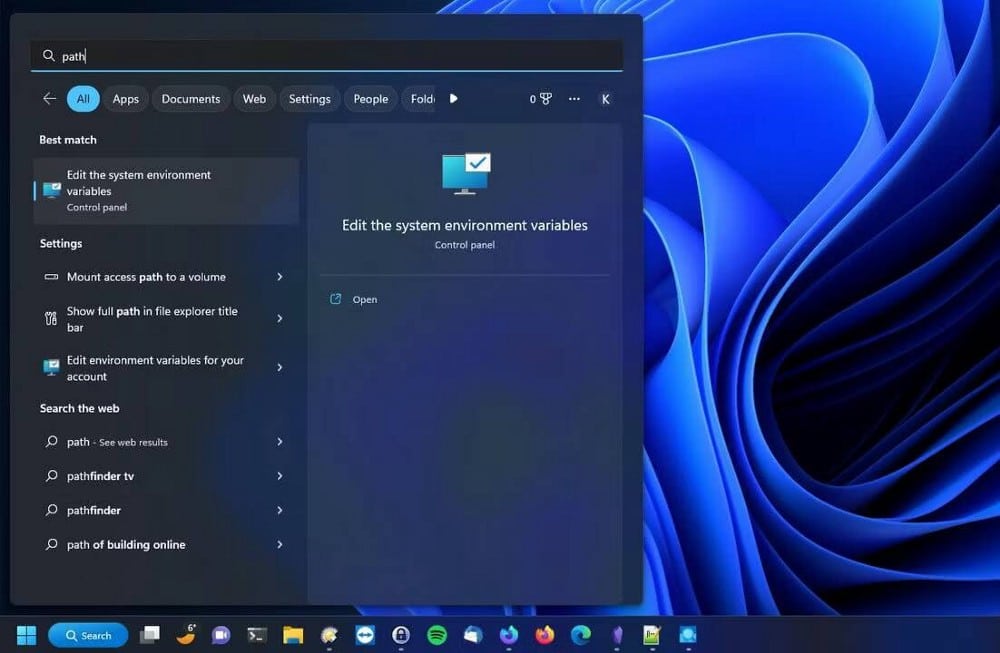Expand the pathfinder tv web suggestion
This screenshot has height=653, width=1000.
[281, 476]
